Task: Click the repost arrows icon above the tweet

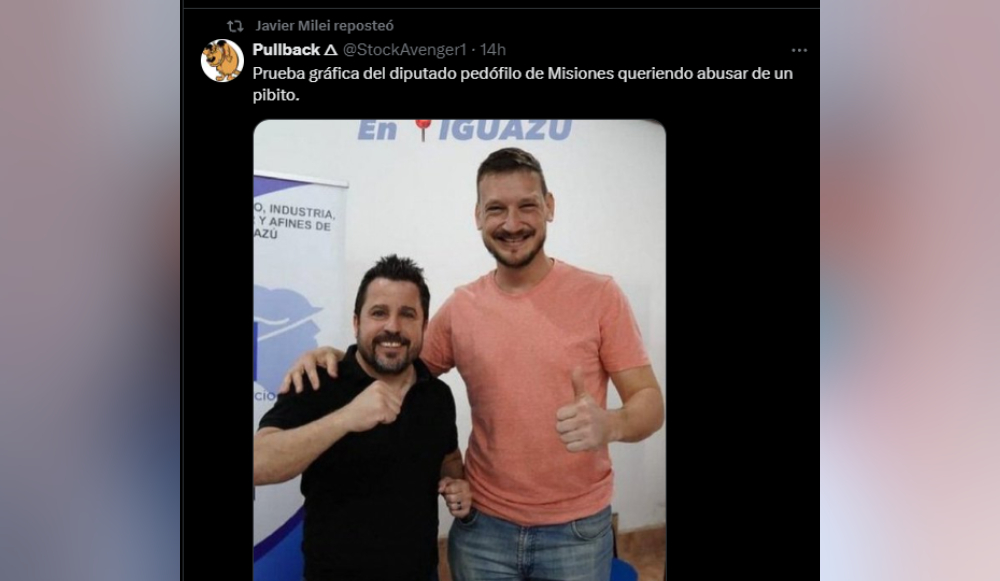Action: [235, 26]
